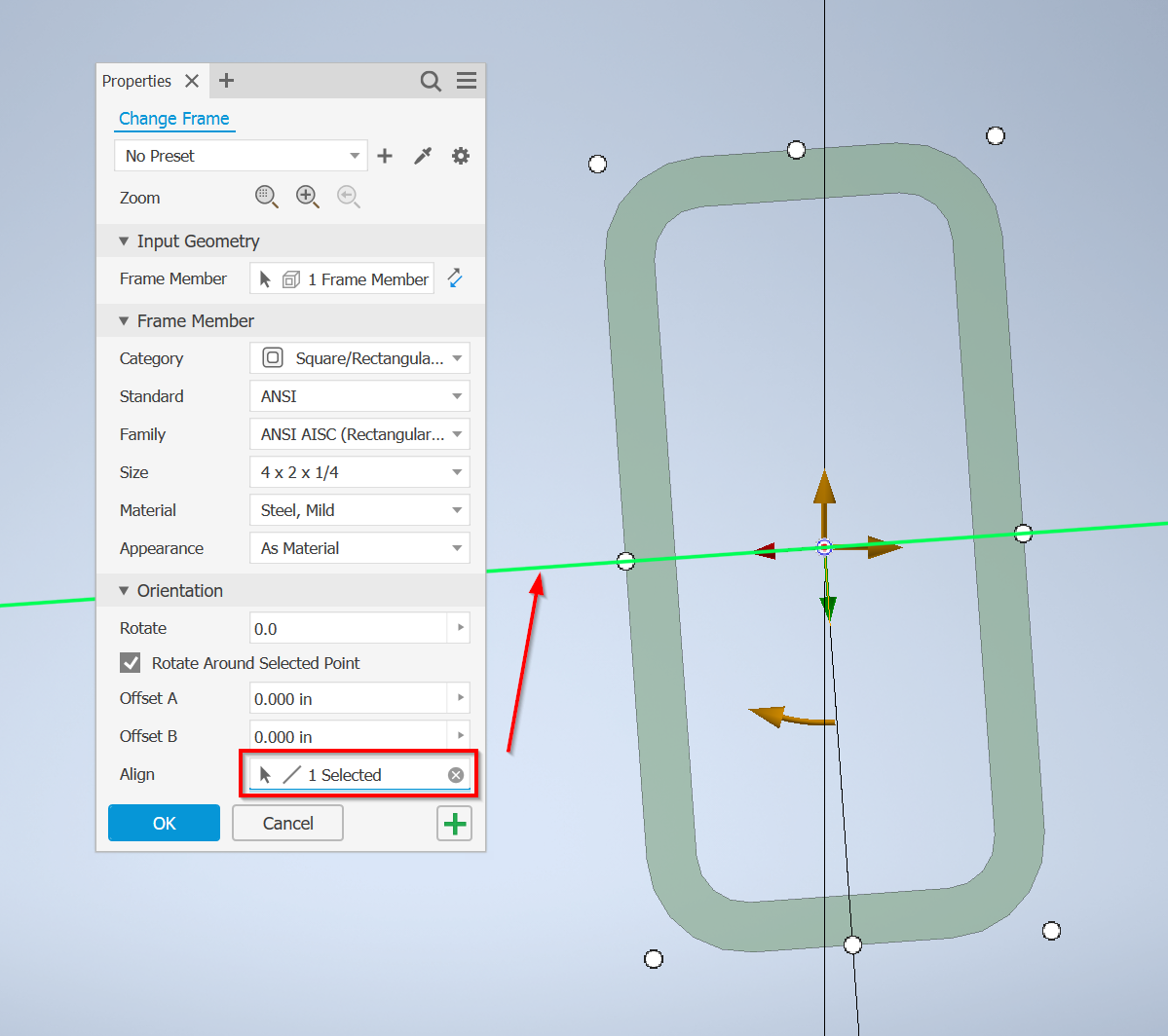Click the Cancel button
This screenshot has width=1168, height=1036.
(287, 823)
